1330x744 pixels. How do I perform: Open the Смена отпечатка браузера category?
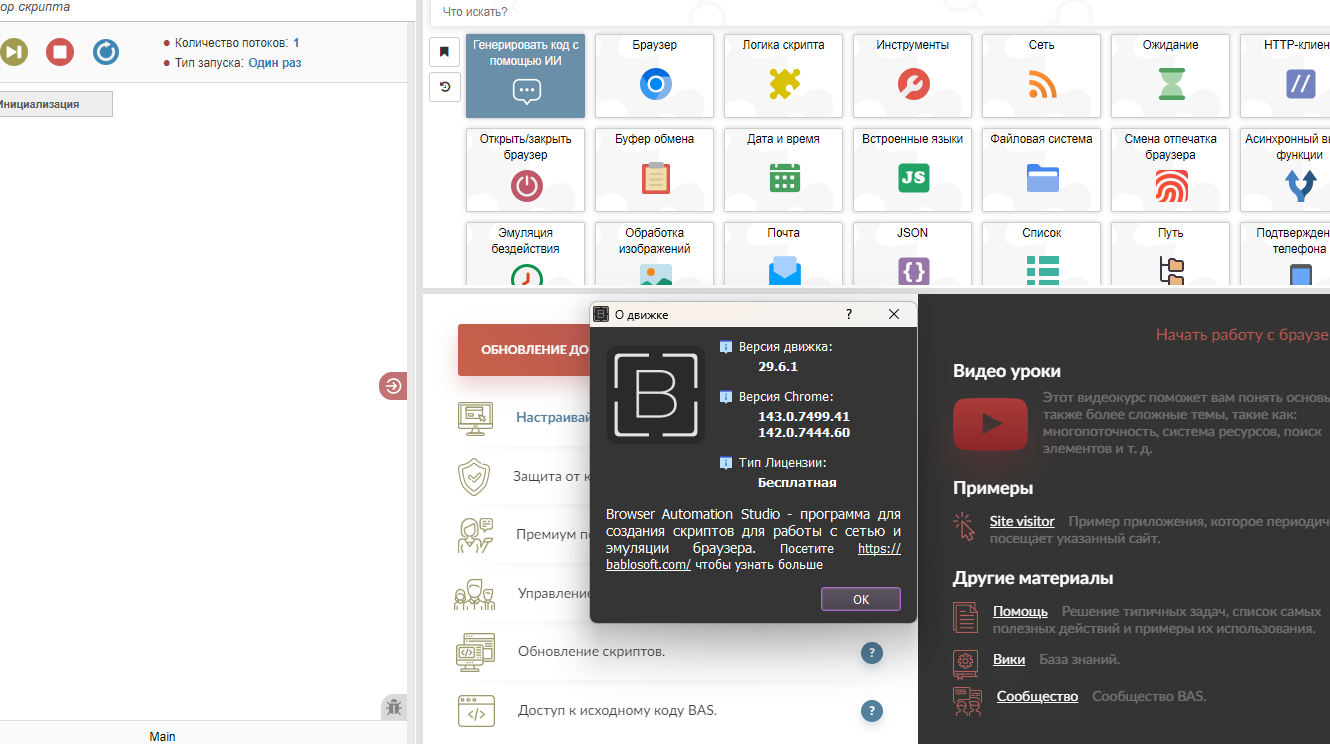[1170, 170]
